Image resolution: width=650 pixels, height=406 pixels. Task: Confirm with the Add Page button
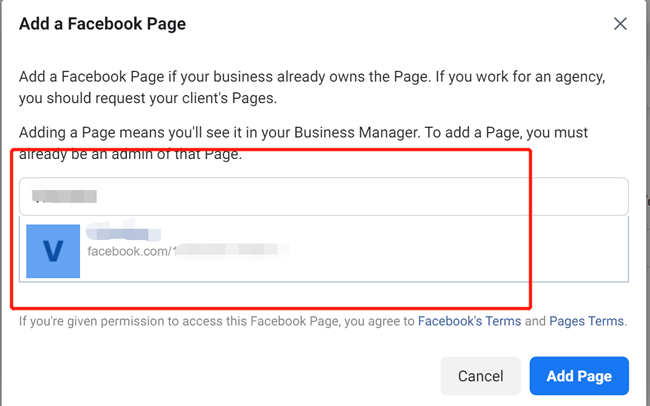click(579, 376)
